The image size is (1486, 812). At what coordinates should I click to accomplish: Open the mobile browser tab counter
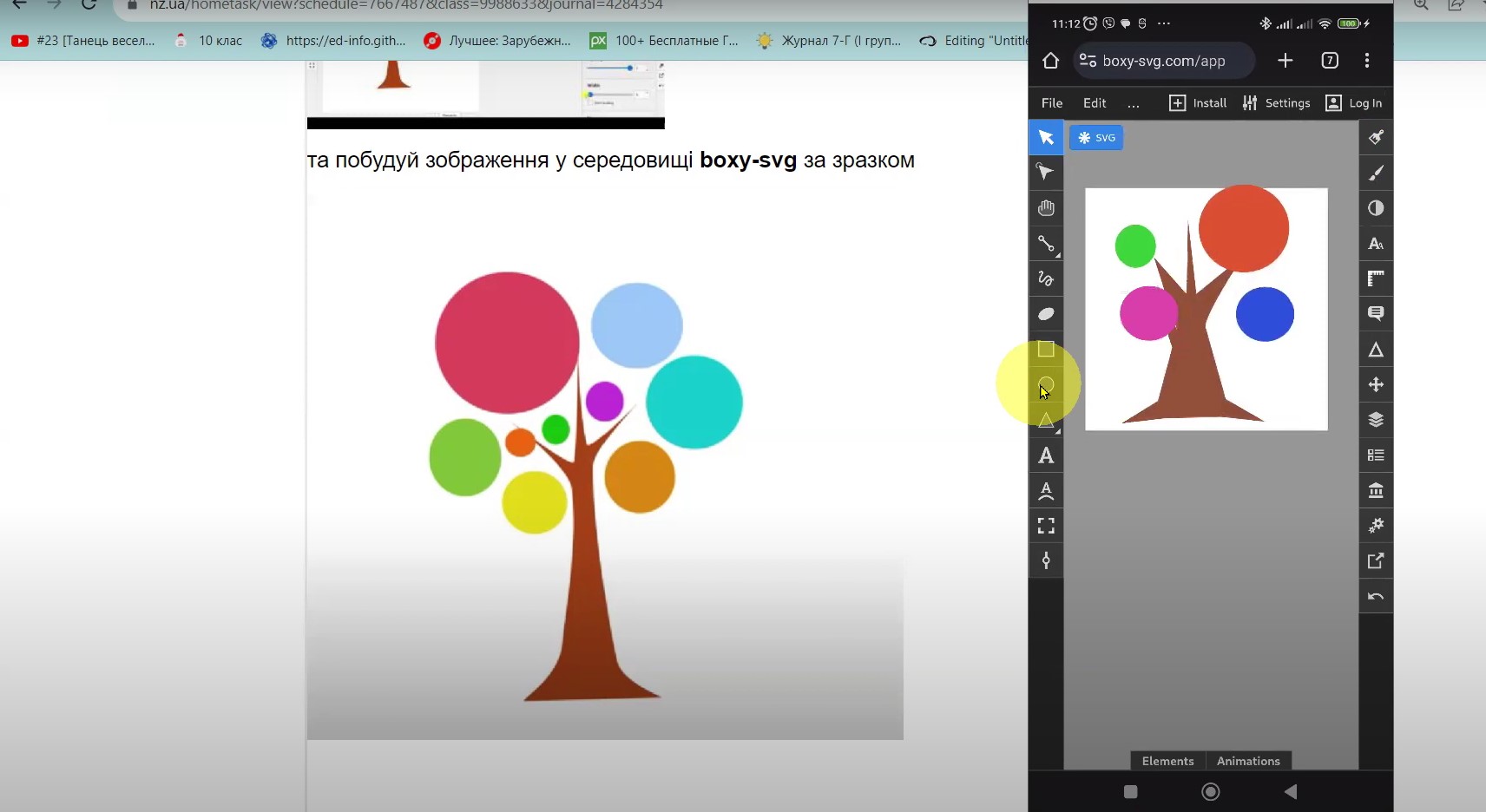point(1330,61)
